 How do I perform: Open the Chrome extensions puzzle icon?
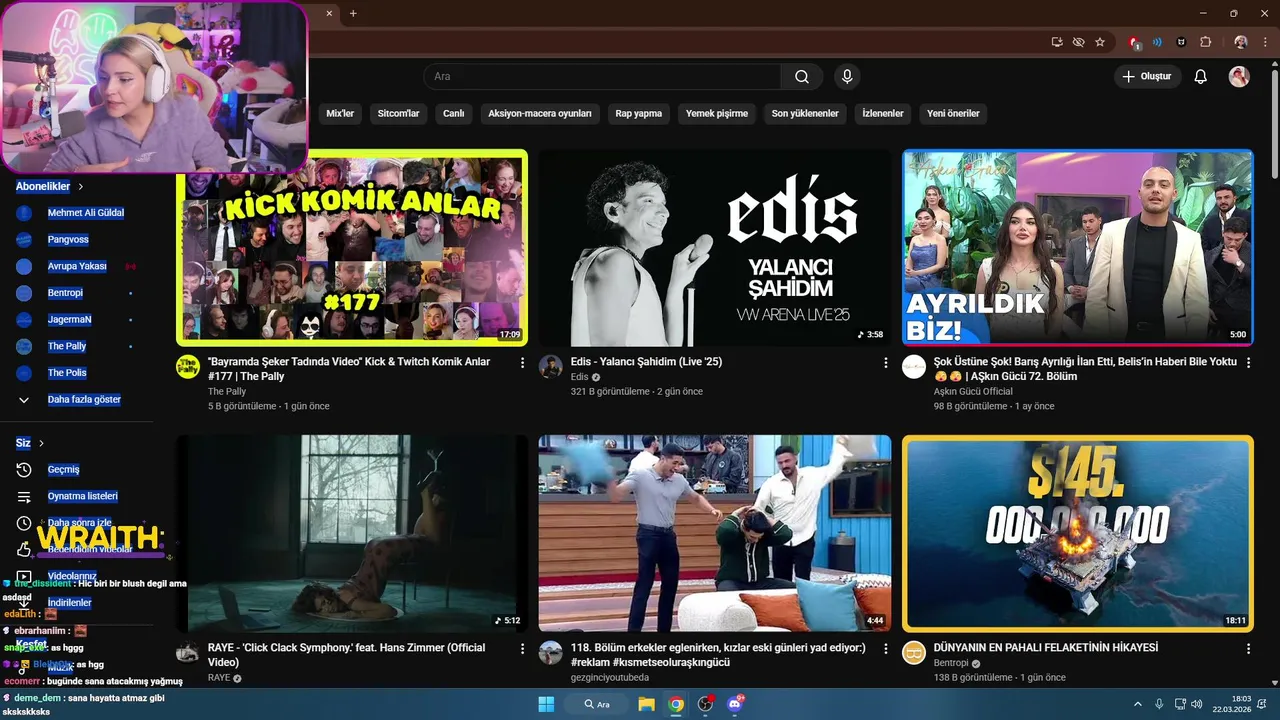(1206, 42)
